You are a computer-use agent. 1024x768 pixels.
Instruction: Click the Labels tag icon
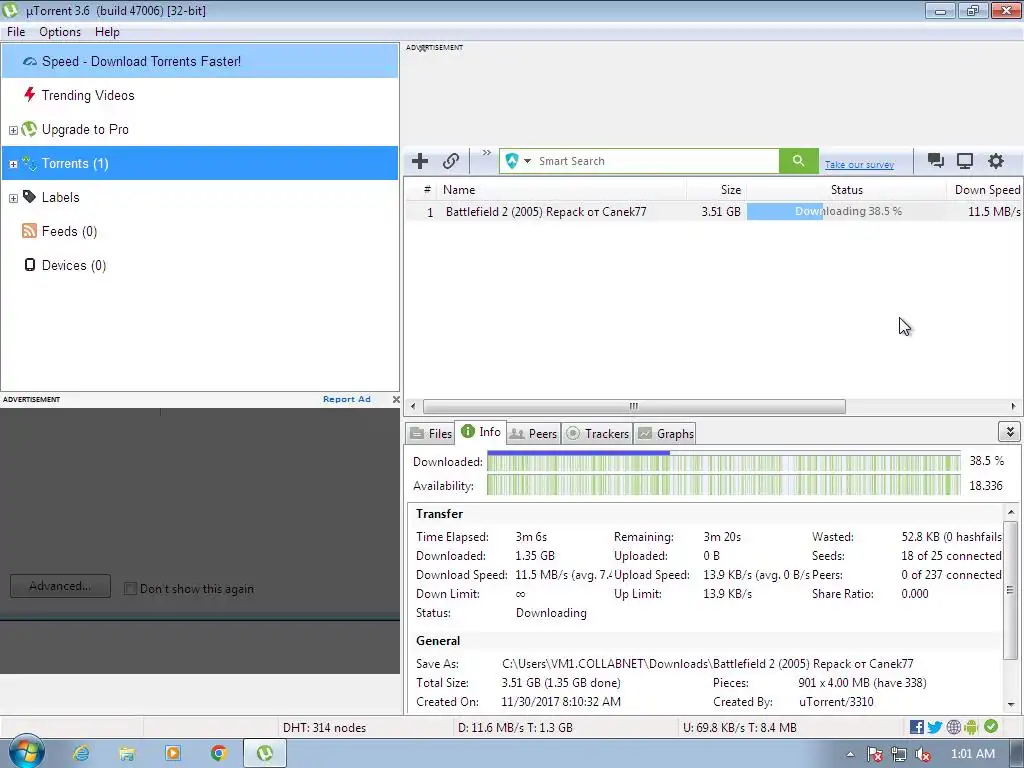click(x=29, y=197)
